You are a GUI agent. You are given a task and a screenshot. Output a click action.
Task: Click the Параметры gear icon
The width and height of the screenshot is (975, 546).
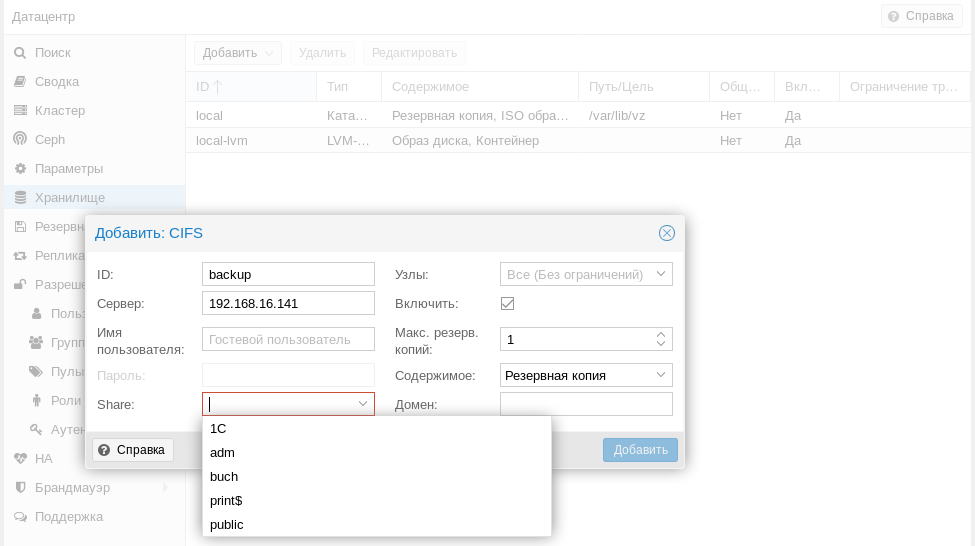coord(20,168)
